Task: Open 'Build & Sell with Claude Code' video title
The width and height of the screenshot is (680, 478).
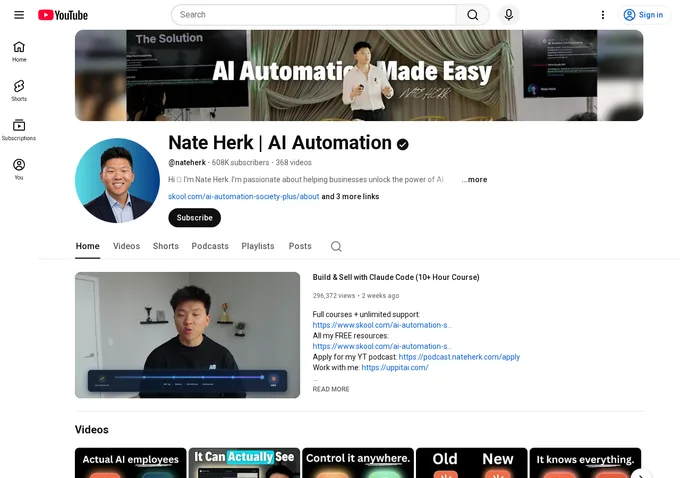Action: [396, 277]
